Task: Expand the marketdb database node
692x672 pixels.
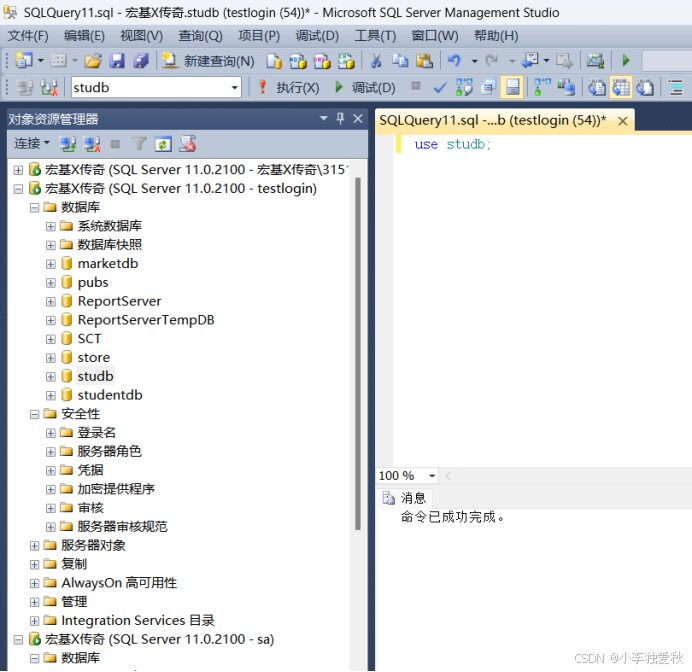Action: [x=51, y=264]
